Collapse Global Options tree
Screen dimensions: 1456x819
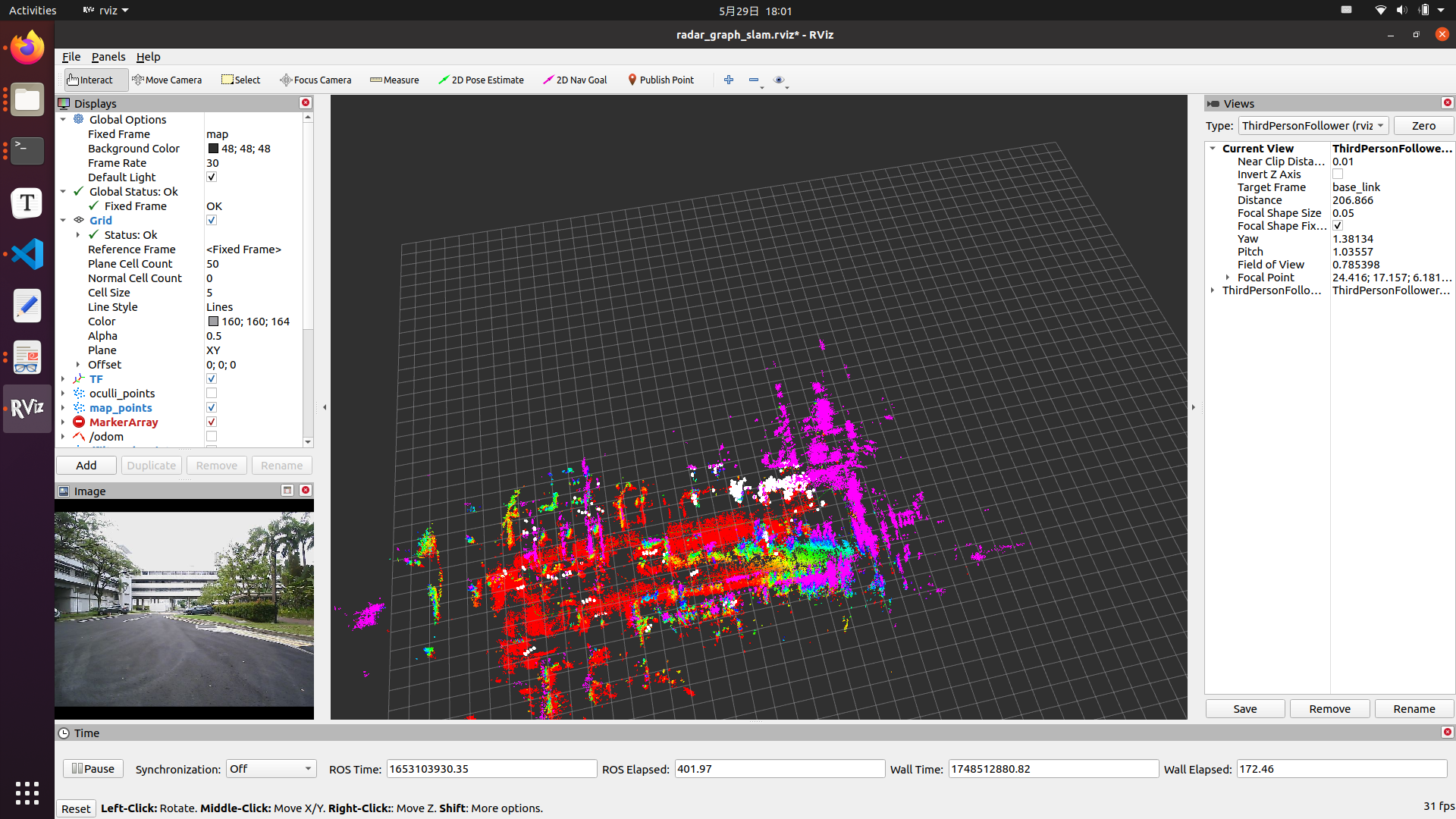click(x=64, y=120)
